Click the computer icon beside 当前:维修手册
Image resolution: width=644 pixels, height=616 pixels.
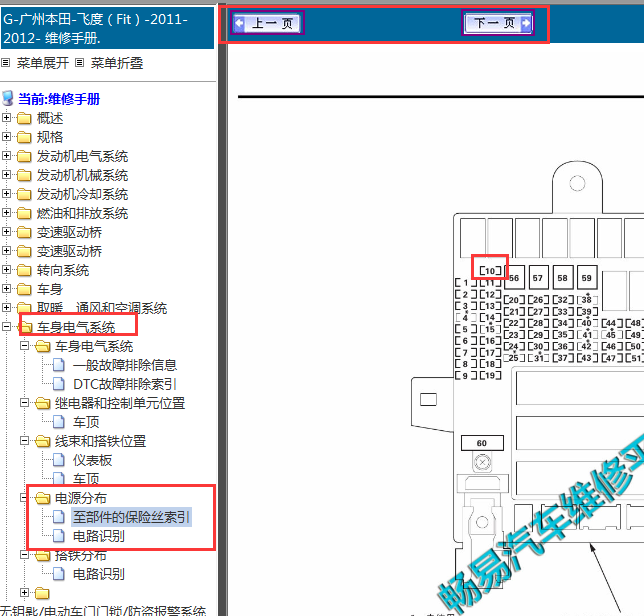tap(8, 99)
